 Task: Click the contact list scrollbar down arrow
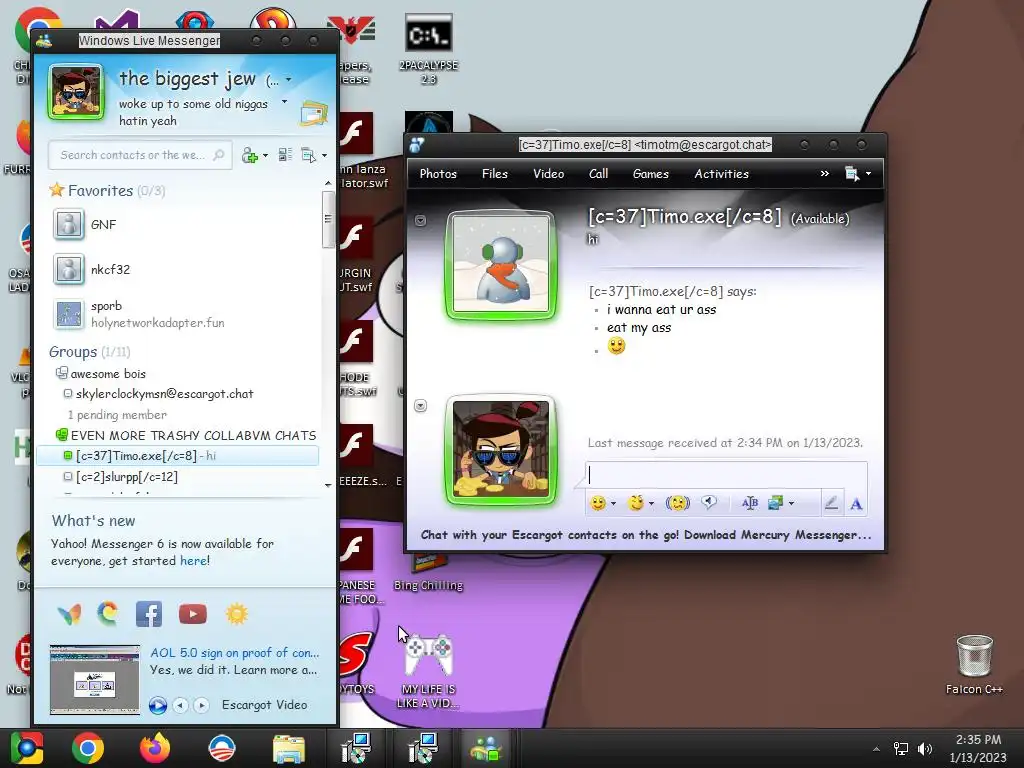(328, 485)
